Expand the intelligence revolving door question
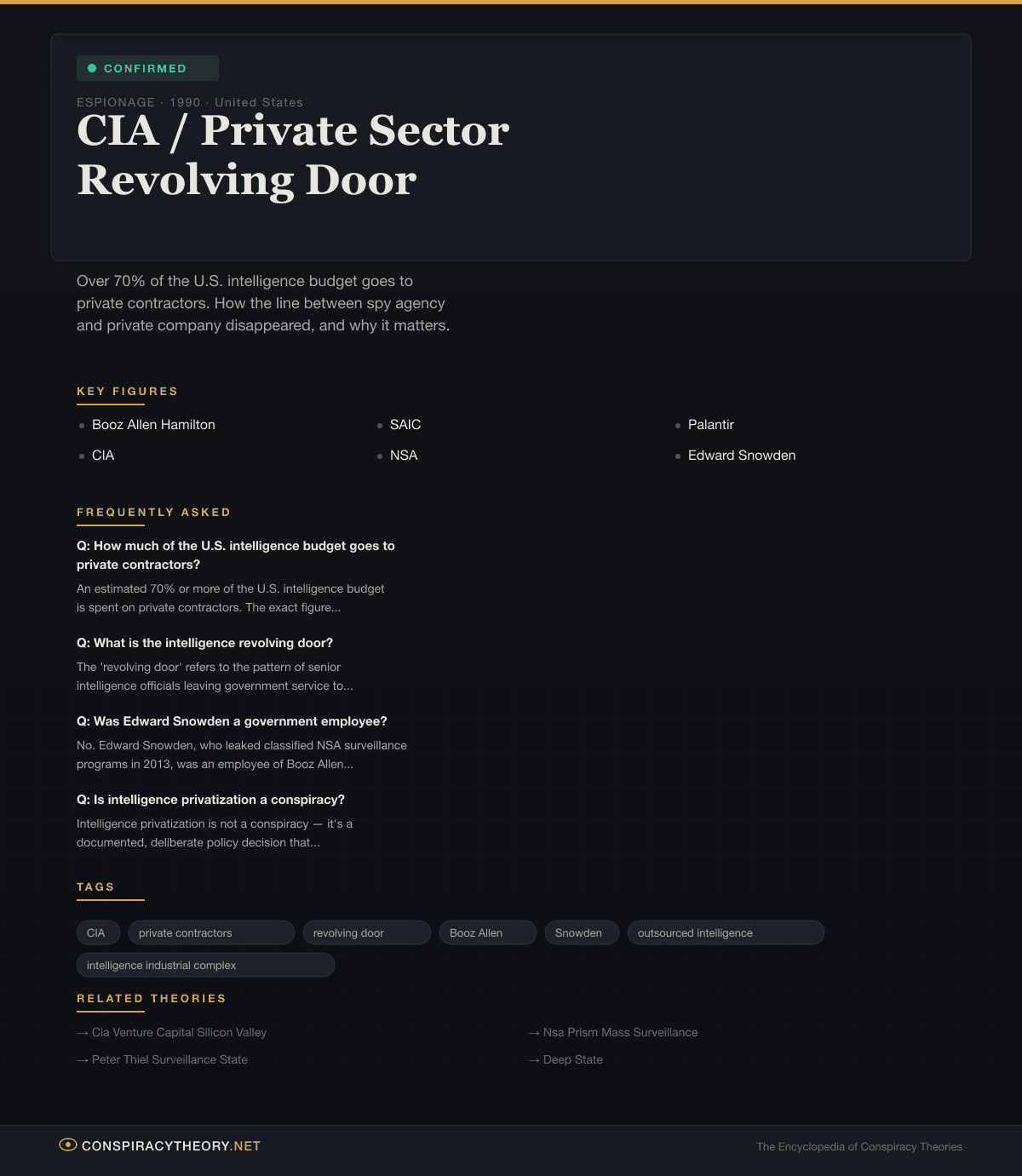 point(204,643)
